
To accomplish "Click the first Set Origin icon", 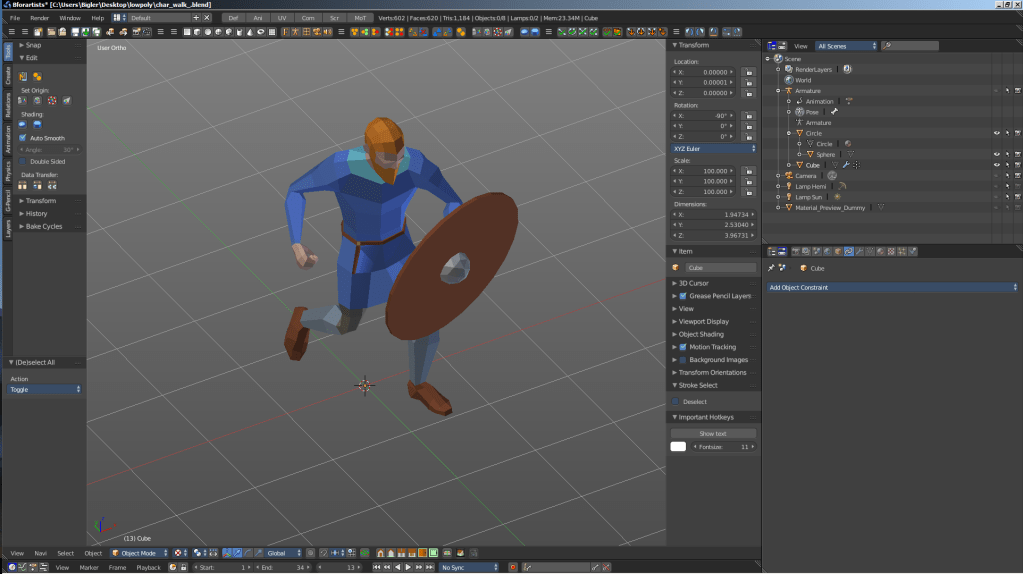I will (23, 101).
